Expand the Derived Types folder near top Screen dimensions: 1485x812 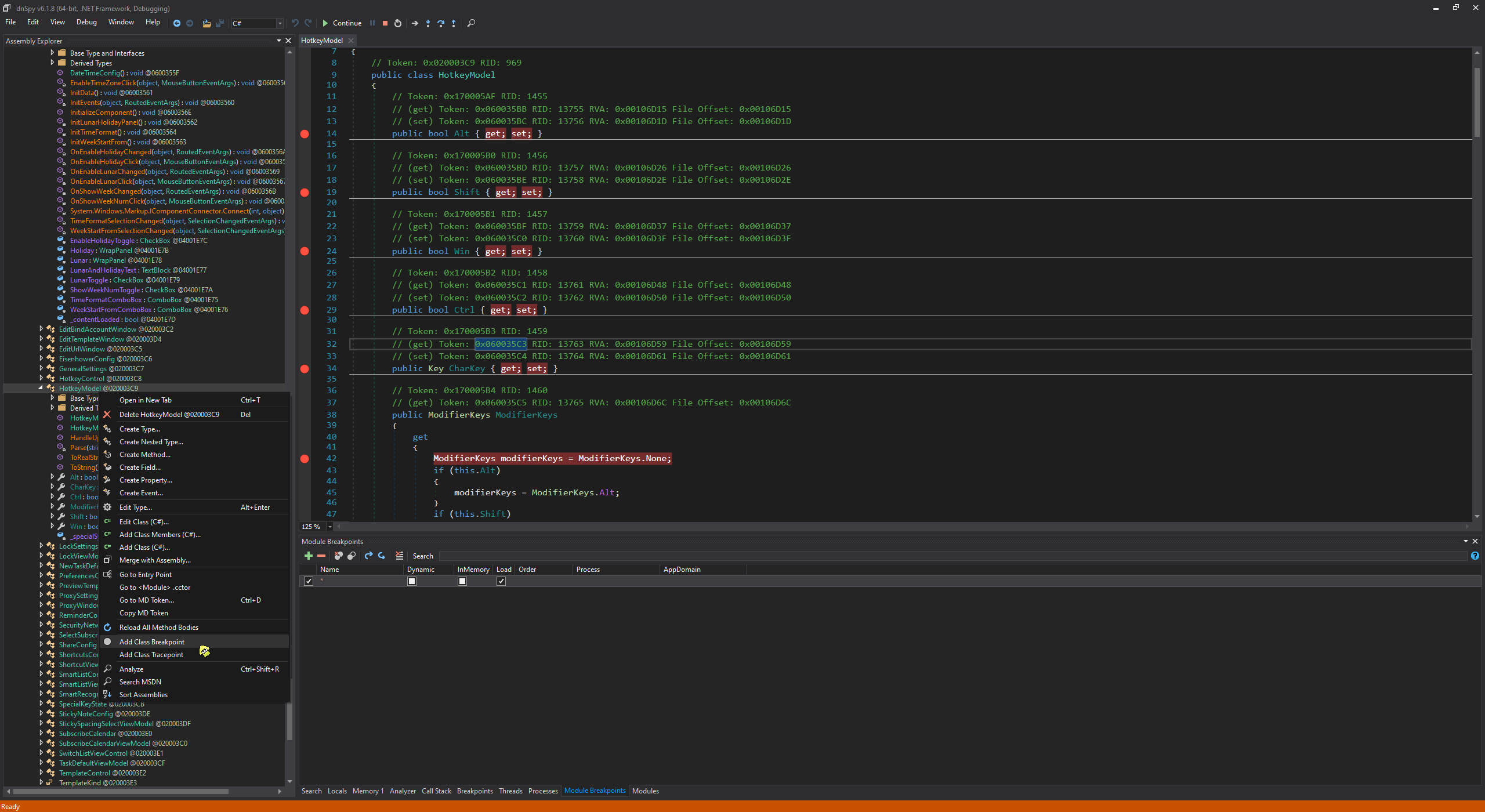[x=52, y=63]
